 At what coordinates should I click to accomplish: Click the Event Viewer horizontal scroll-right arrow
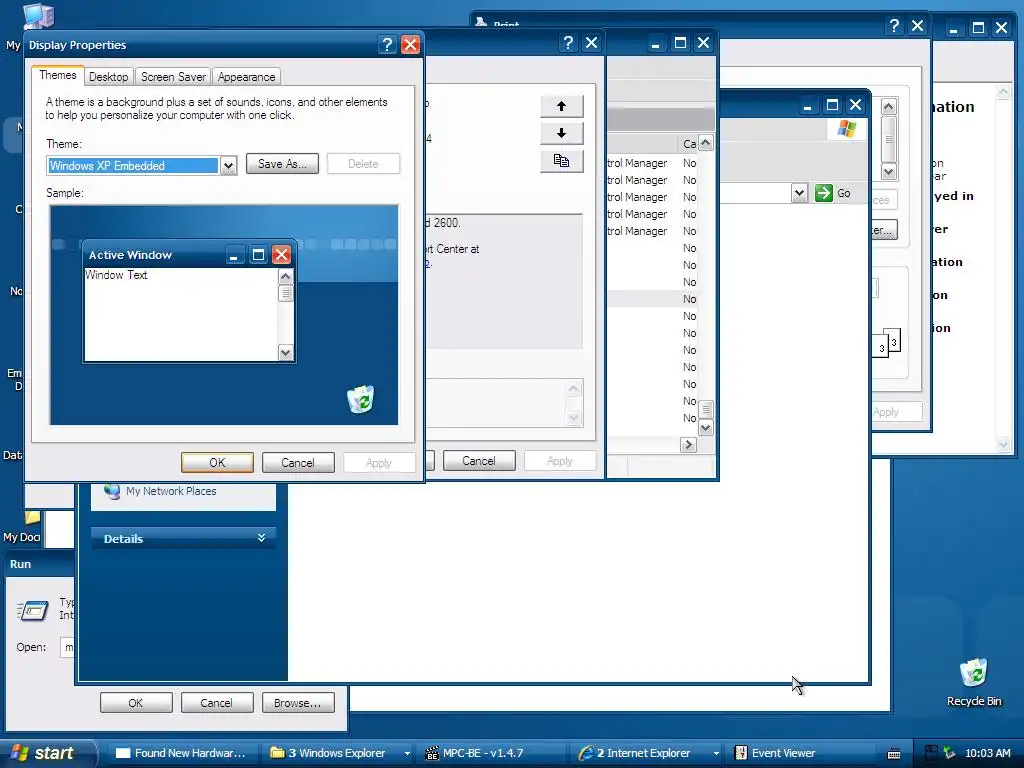[688, 445]
